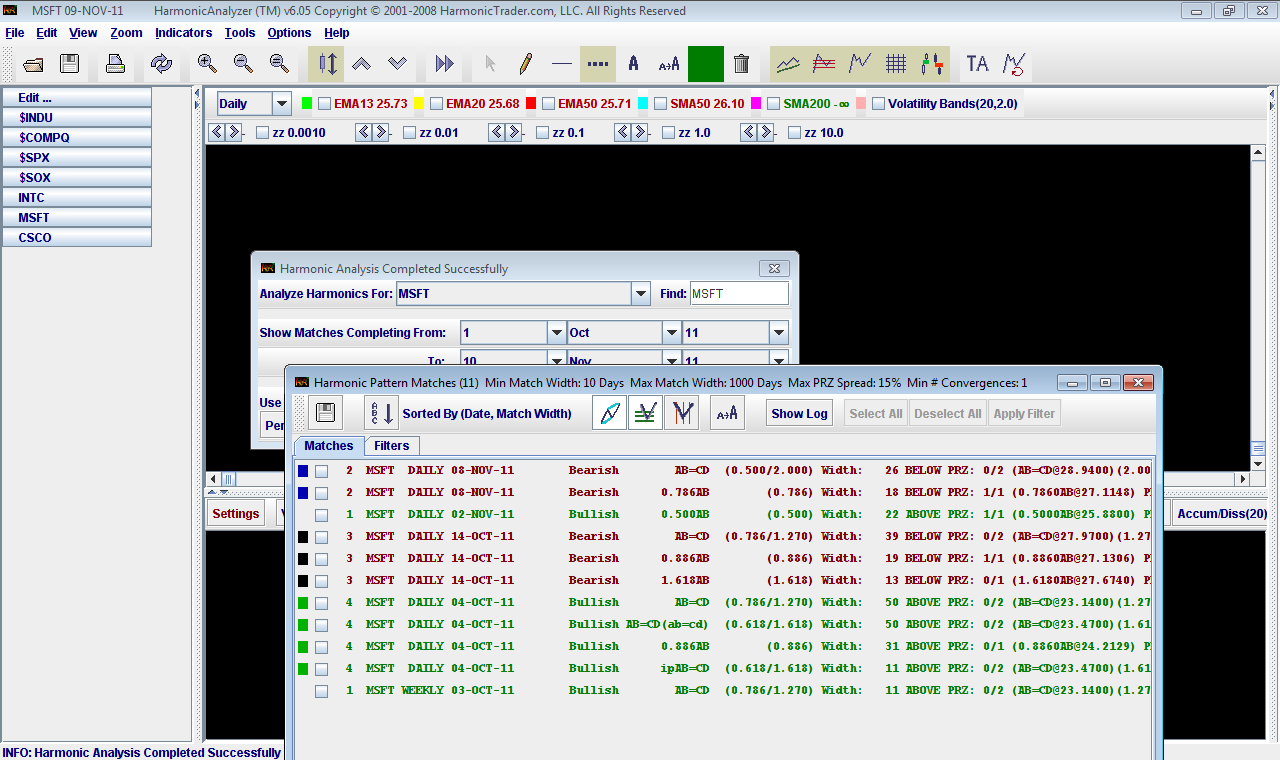Click the zoom in magnifier icon
This screenshot has width=1280, height=760.
(207, 64)
